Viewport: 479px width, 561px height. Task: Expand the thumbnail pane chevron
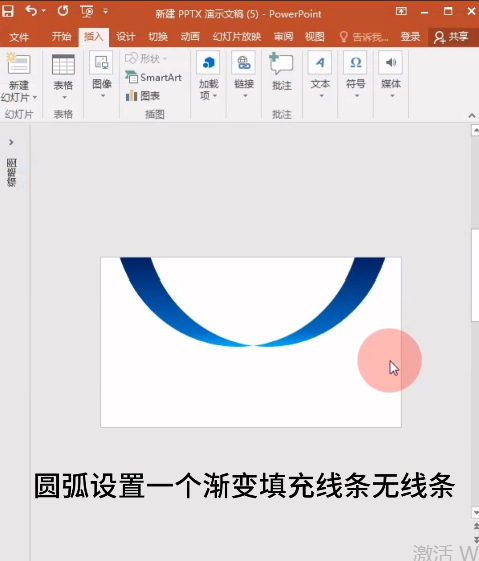point(11,142)
